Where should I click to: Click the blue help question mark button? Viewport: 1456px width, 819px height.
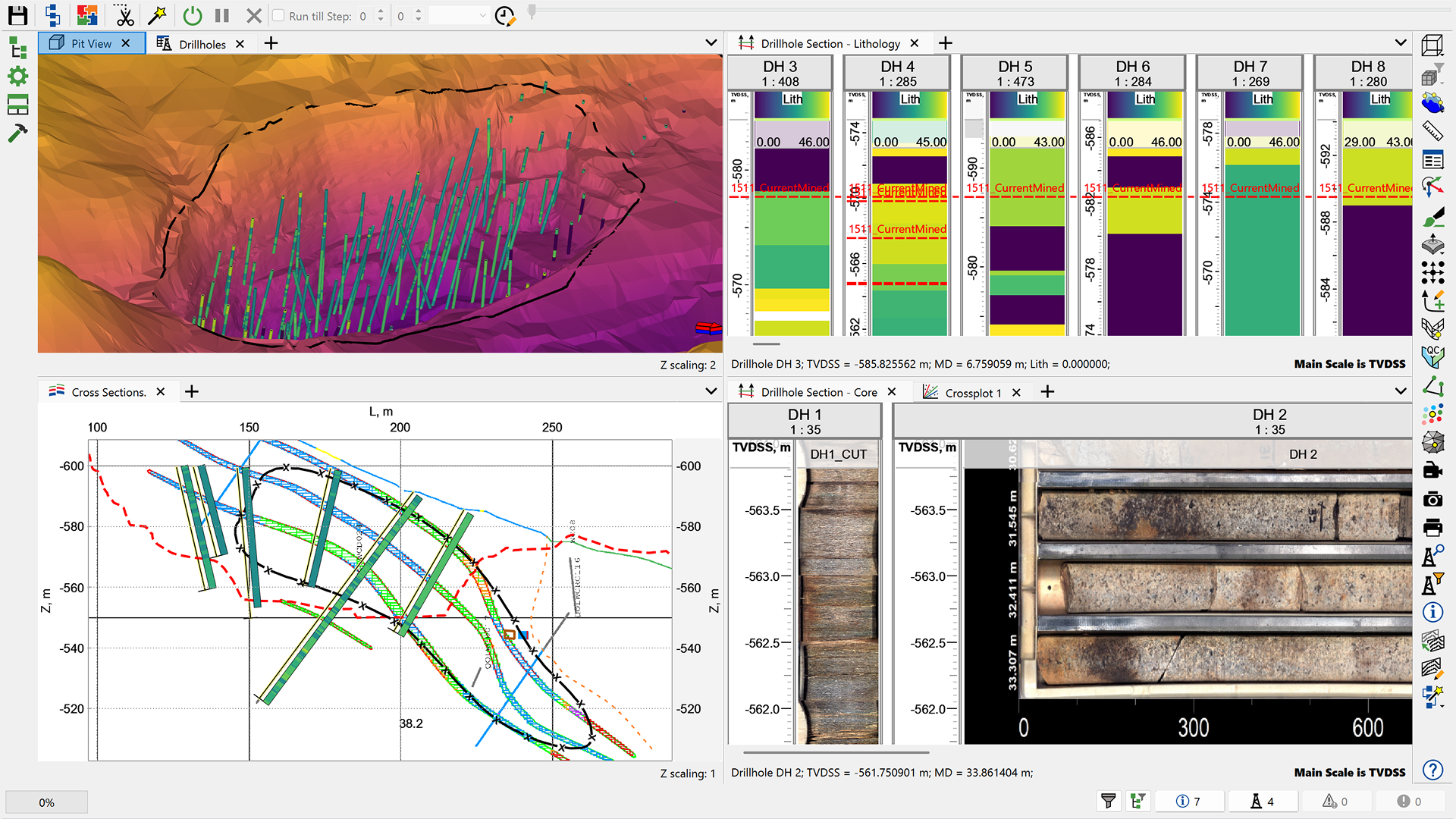[x=1432, y=770]
